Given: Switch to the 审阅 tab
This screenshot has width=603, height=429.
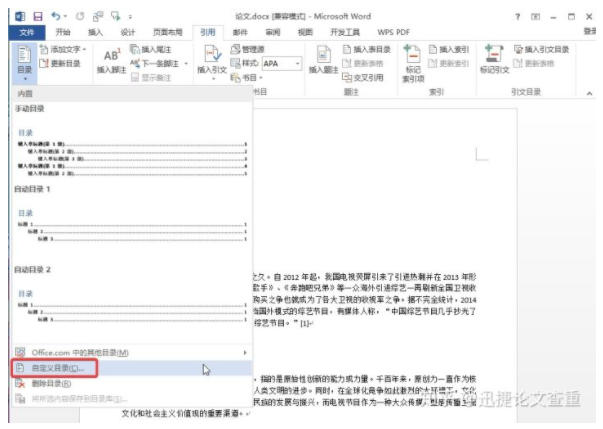Looking at the screenshot, I should pyautogui.click(x=273, y=32).
